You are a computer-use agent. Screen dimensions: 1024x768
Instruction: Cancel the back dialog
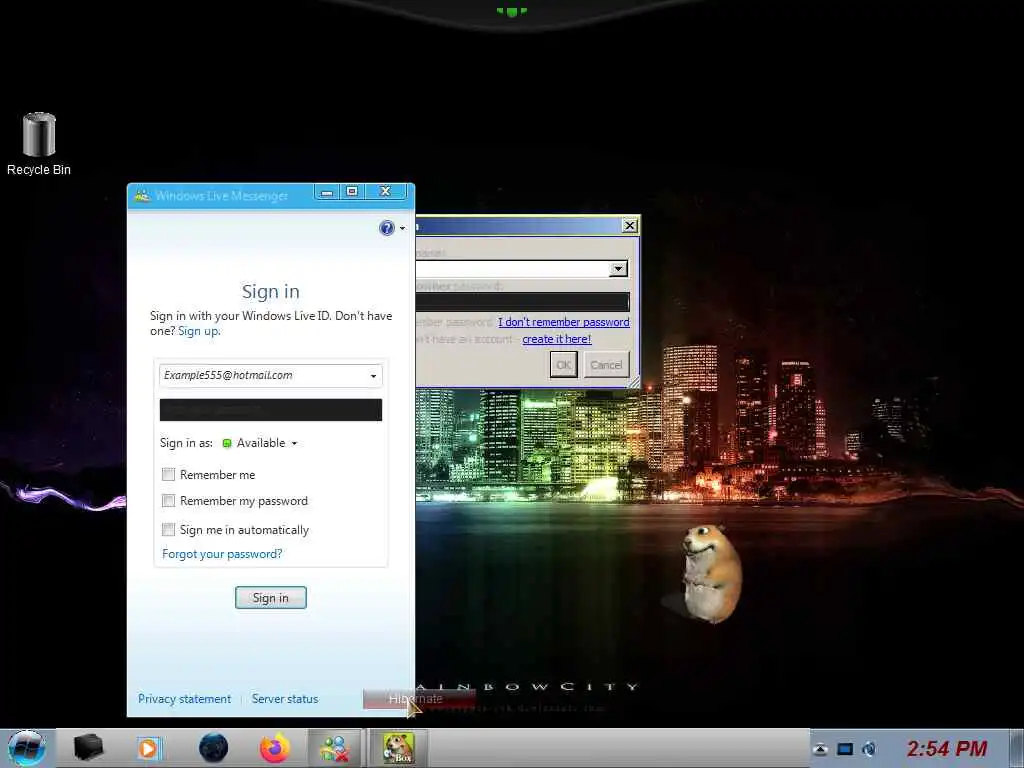pos(606,365)
